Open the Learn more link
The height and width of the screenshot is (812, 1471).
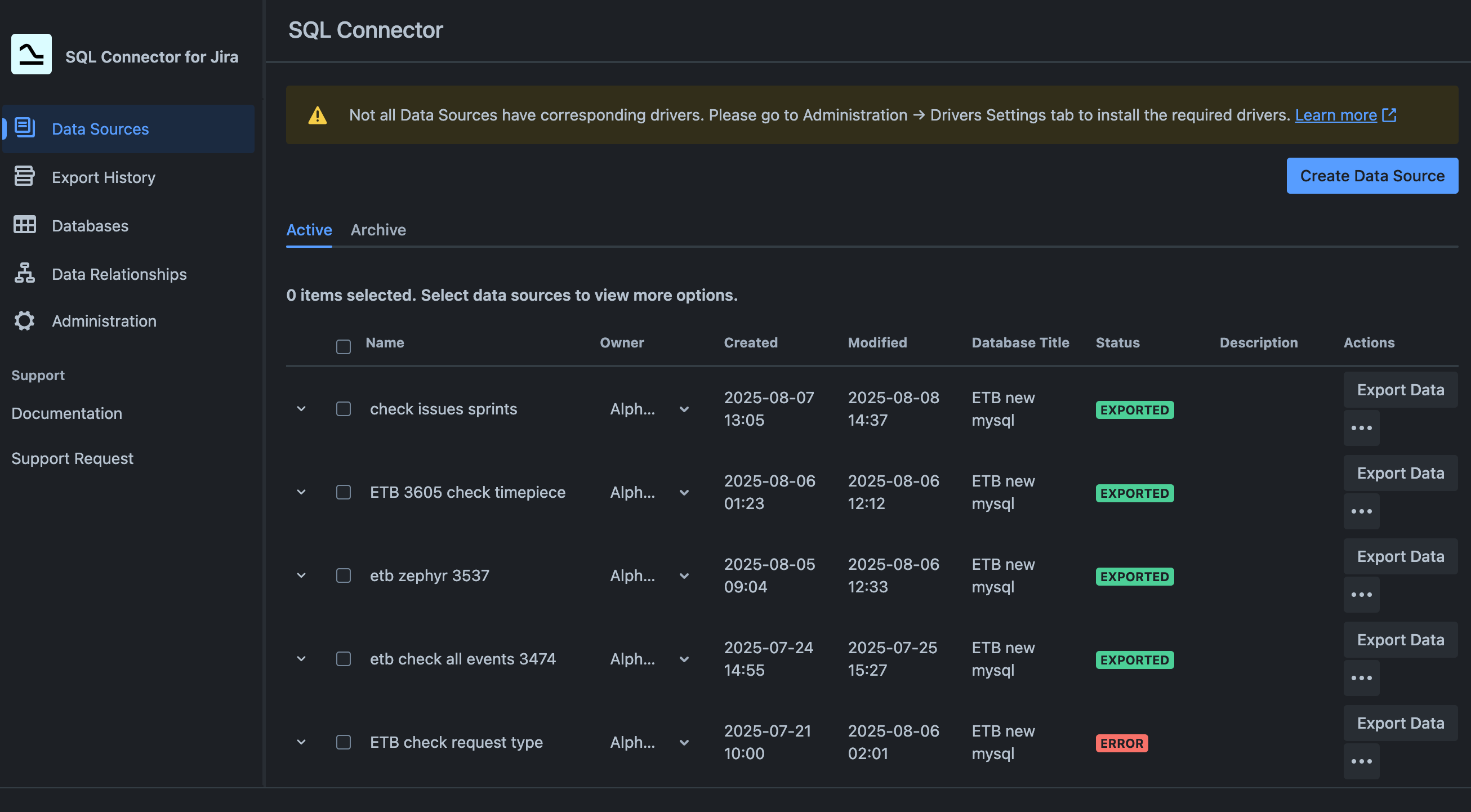1336,115
